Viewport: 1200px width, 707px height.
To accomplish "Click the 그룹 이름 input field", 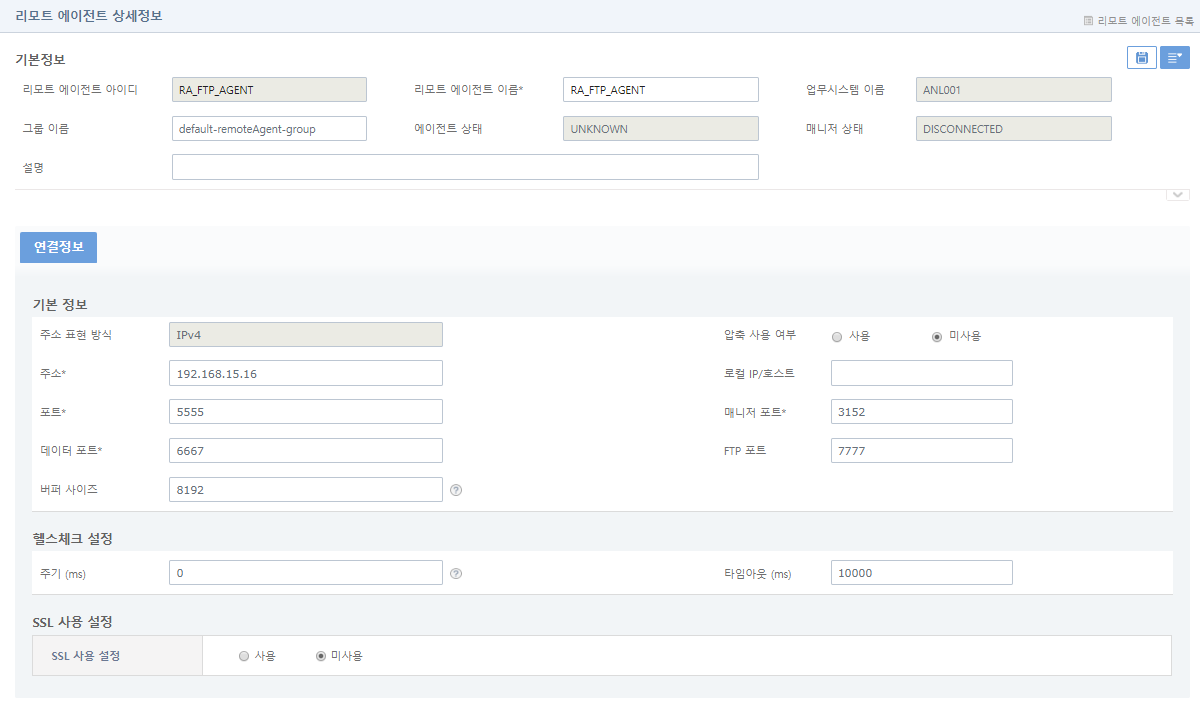I will pos(269,129).
